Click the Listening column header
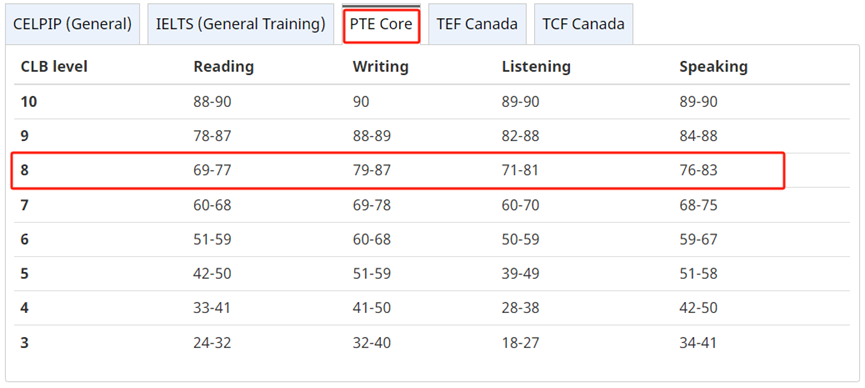865x388 pixels. (x=536, y=67)
